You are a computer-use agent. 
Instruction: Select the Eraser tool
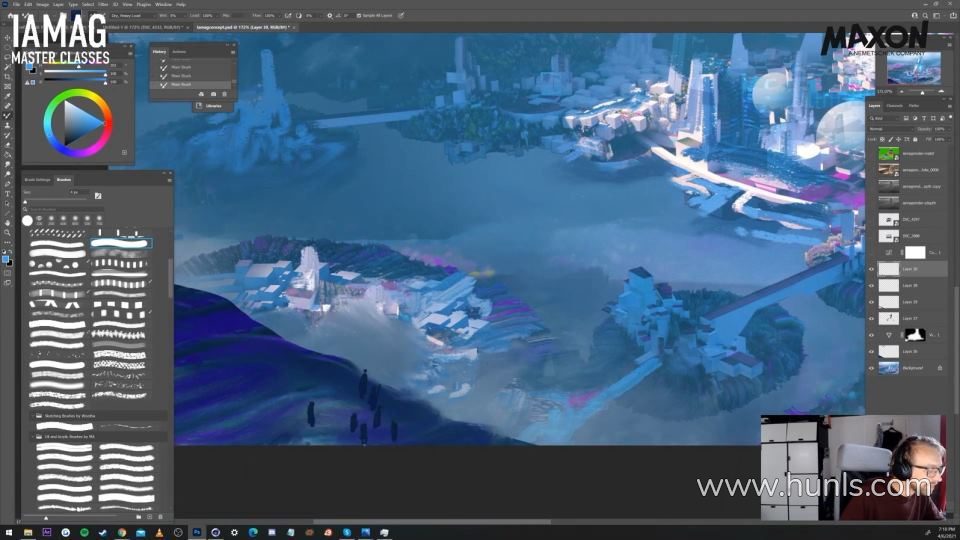pos(7,145)
